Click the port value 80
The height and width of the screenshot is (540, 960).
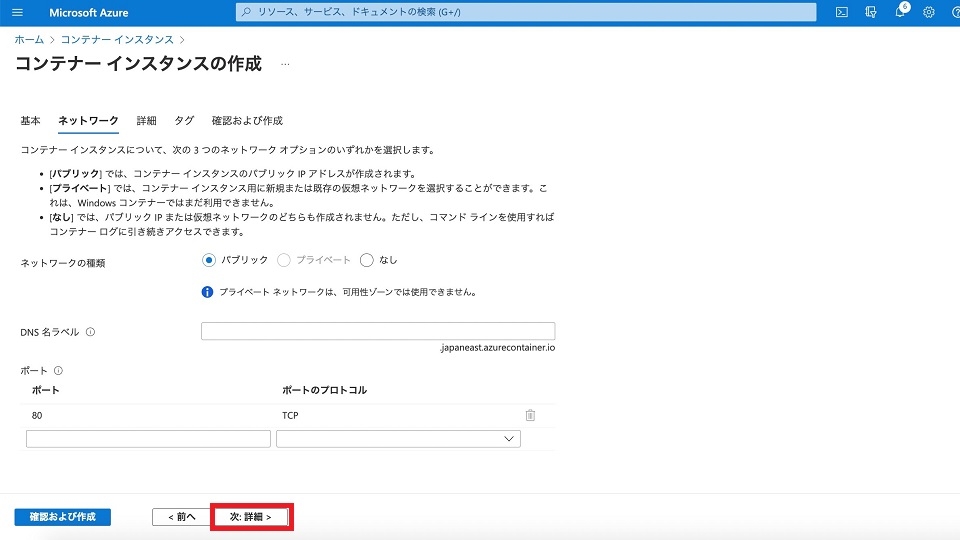(37, 415)
